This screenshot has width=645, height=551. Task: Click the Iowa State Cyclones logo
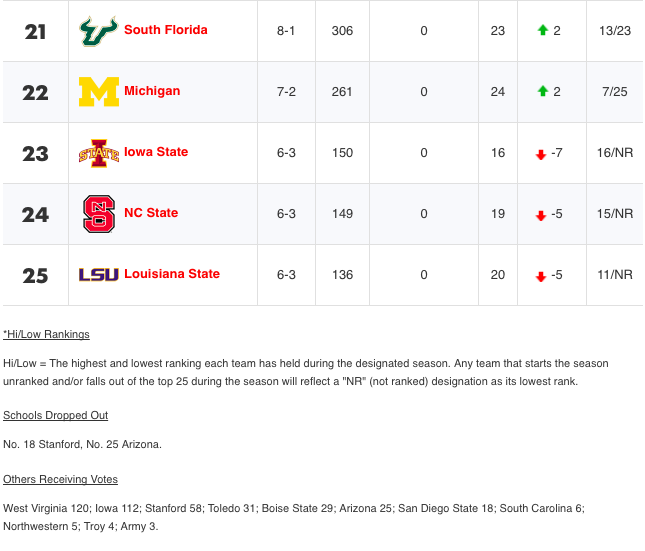point(99,153)
